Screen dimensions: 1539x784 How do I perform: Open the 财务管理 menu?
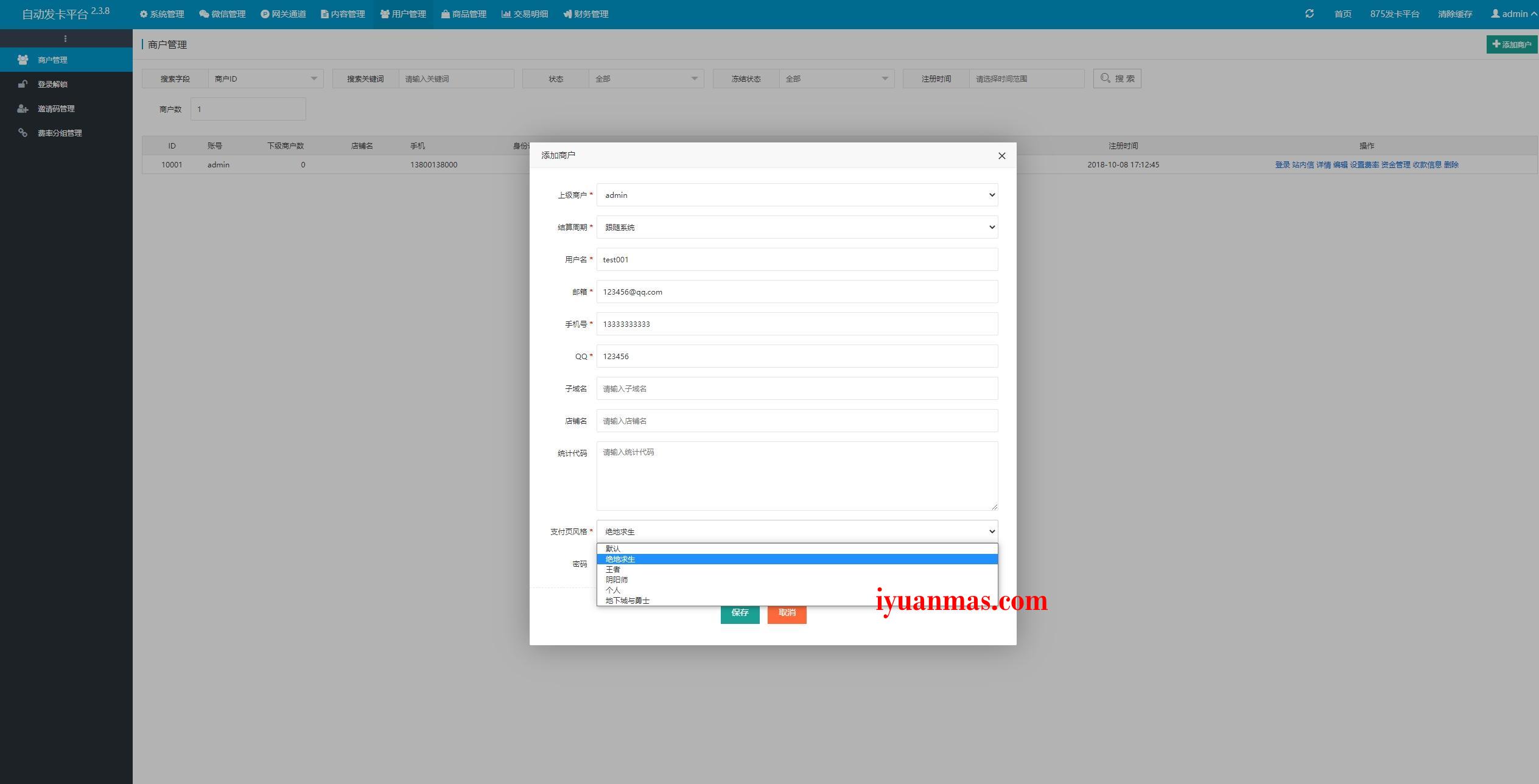pyautogui.click(x=586, y=14)
